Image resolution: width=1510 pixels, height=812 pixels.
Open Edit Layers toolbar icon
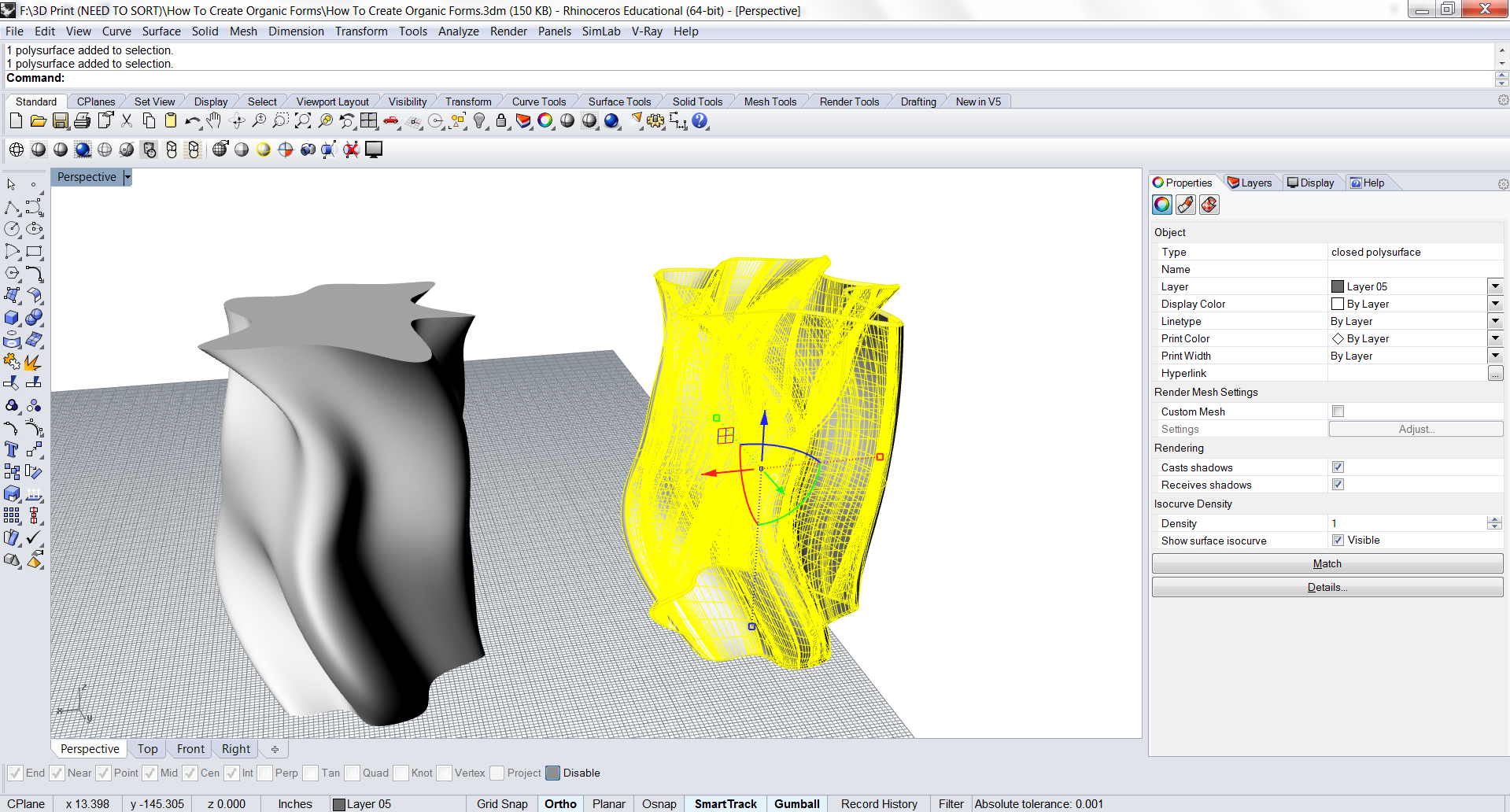point(523,121)
